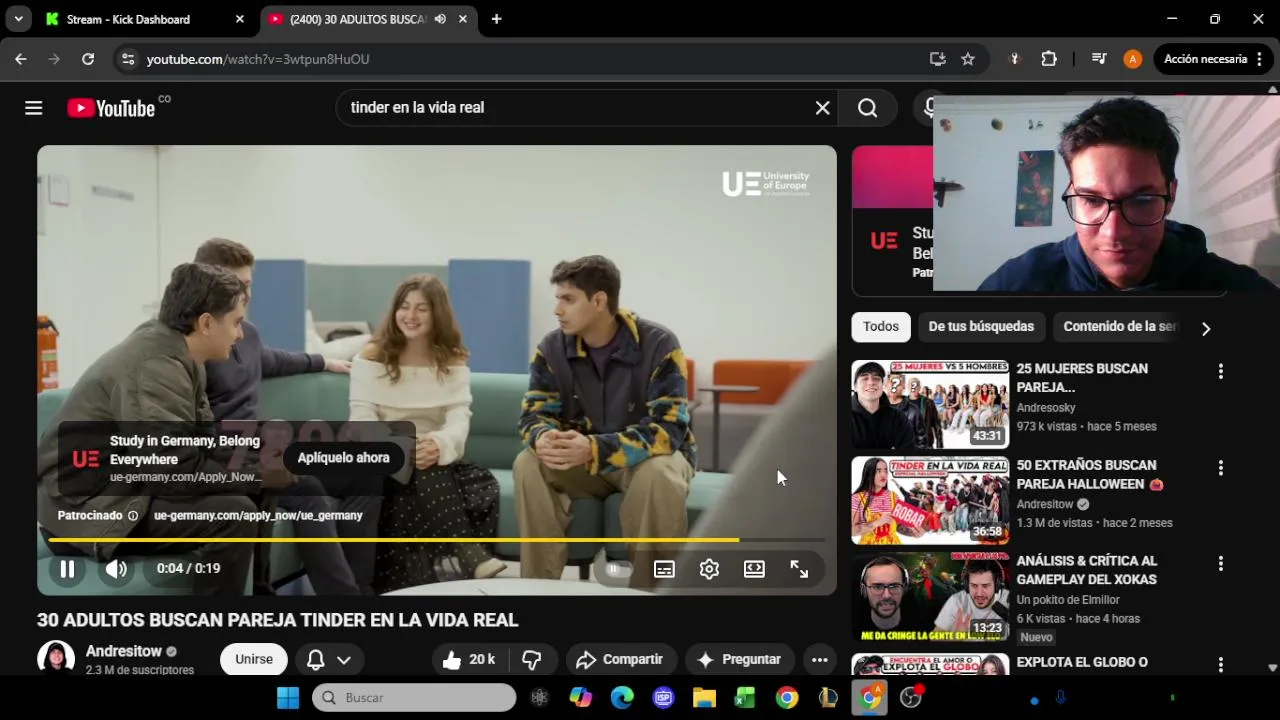View site information in address bar
This screenshot has width=1280, height=720.
click(127, 59)
